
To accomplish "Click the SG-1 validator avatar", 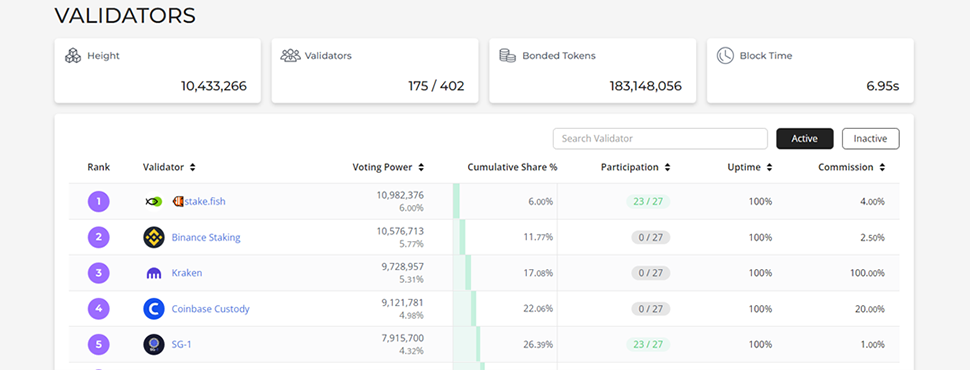I will point(154,345).
